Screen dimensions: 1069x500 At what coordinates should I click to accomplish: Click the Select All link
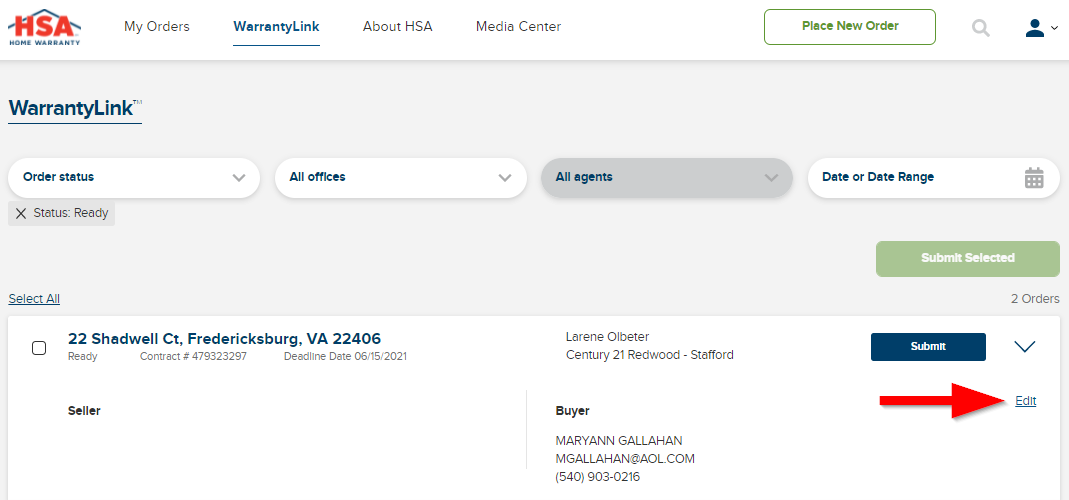[x=34, y=299]
